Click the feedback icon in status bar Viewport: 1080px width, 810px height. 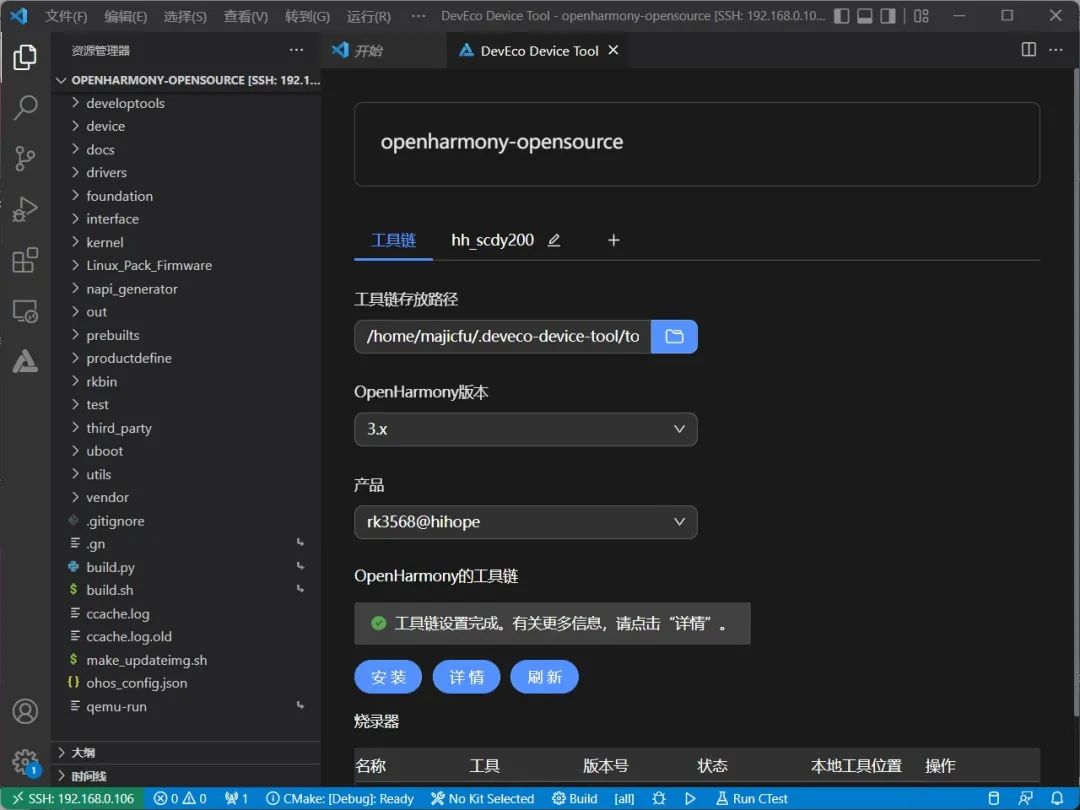tap(1026, 798)
